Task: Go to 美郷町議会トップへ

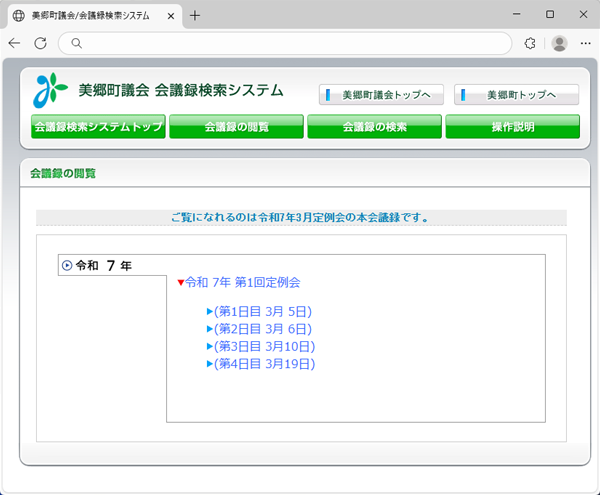Action: click(381, 94)
